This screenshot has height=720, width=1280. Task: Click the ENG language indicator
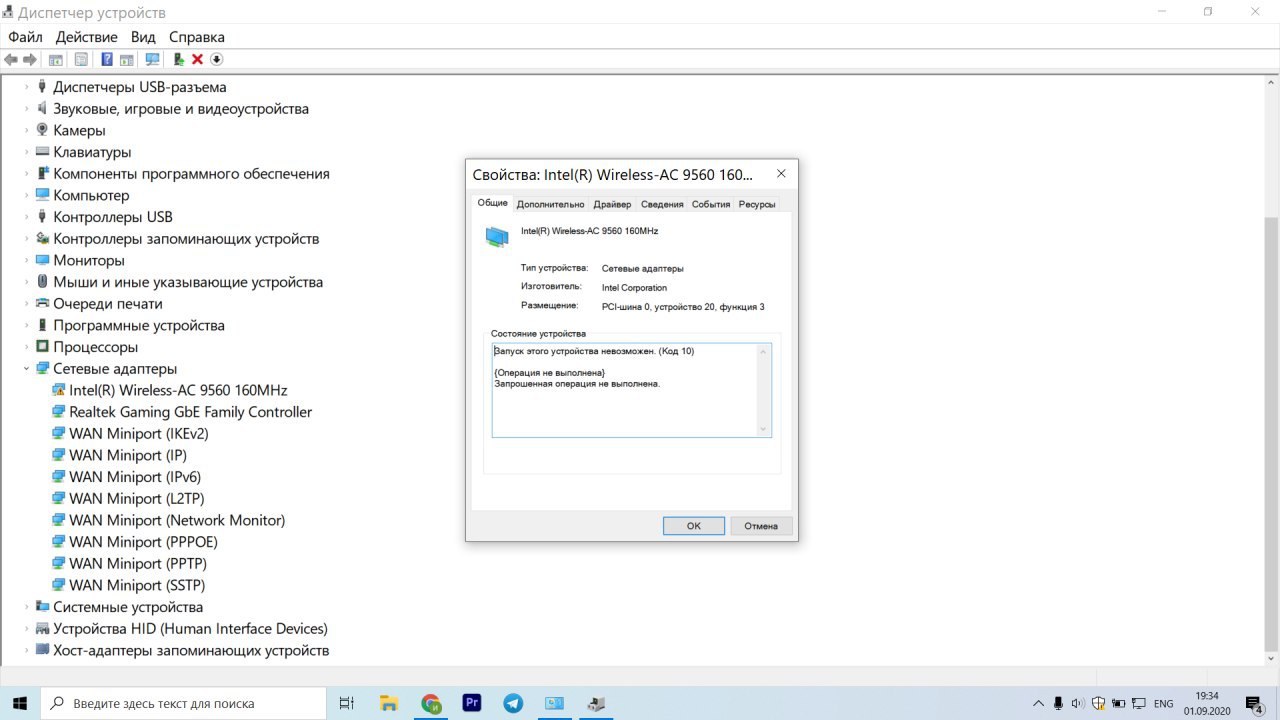(1163, 704)
